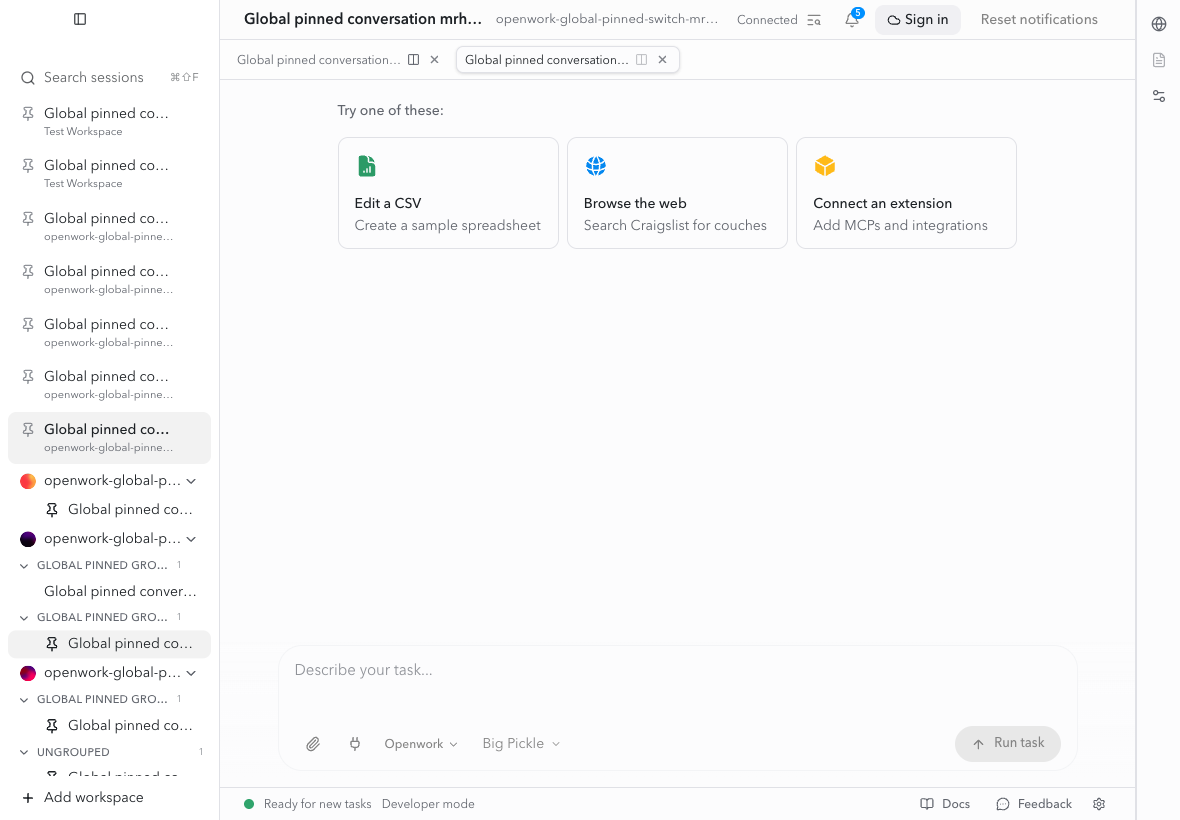Focus the Describe your task input
This screenshot has width=1180, height=820.
[x=677, y=670]
